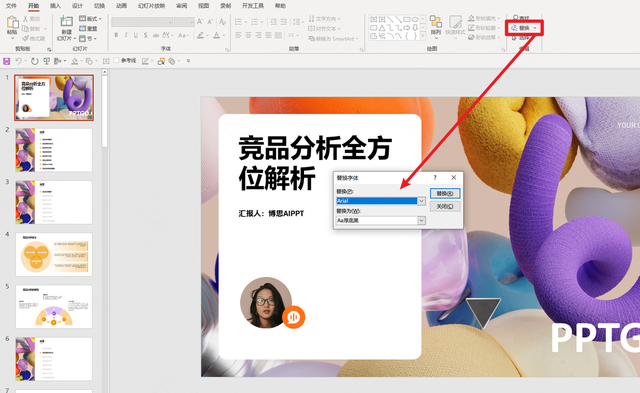Click the New Slide icon
Screen dimensions: 640x393
coord(66,21)
